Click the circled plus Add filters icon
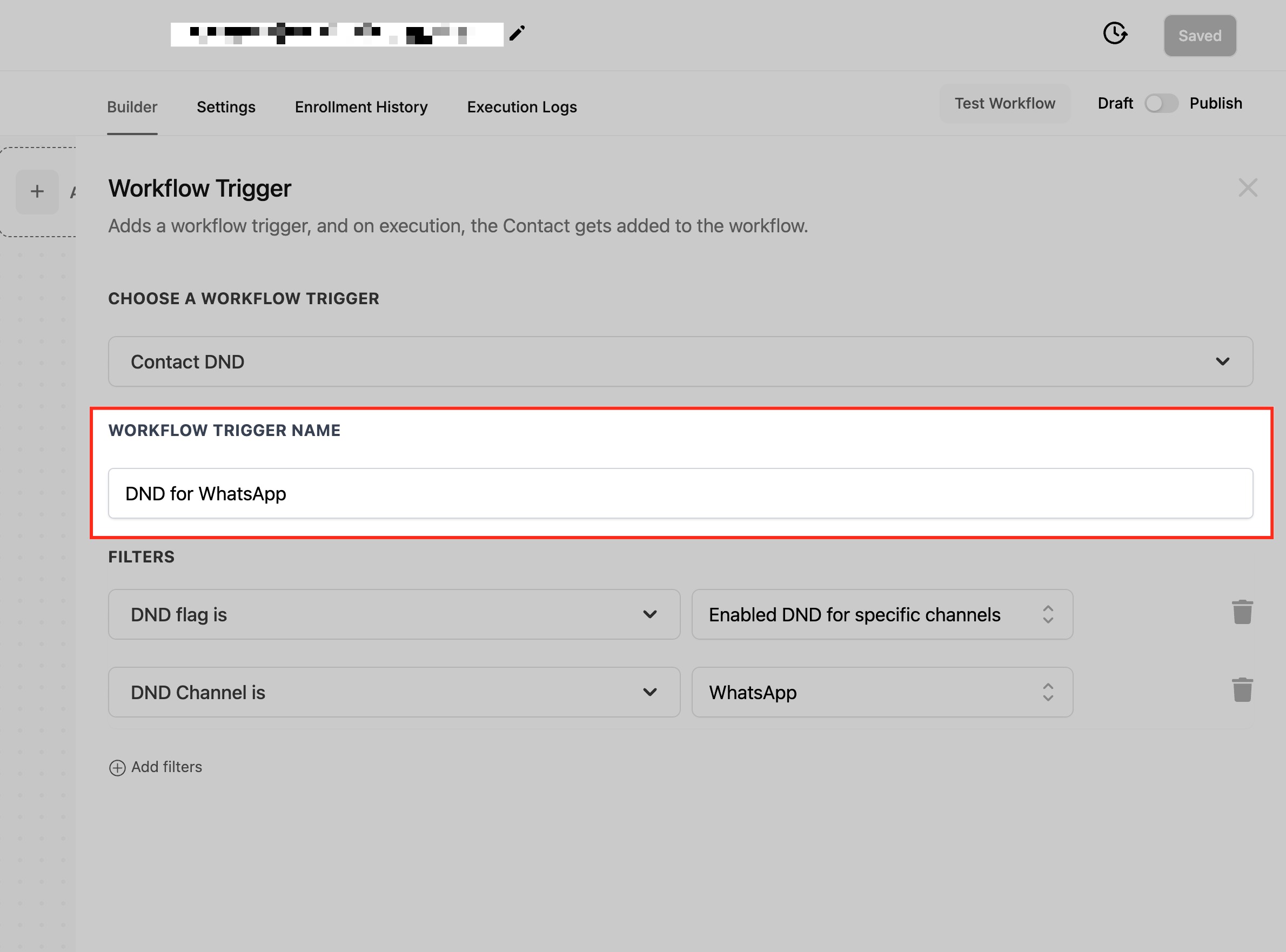The width and height of the screenshot is (1286, 952). (x=117, y=768)
